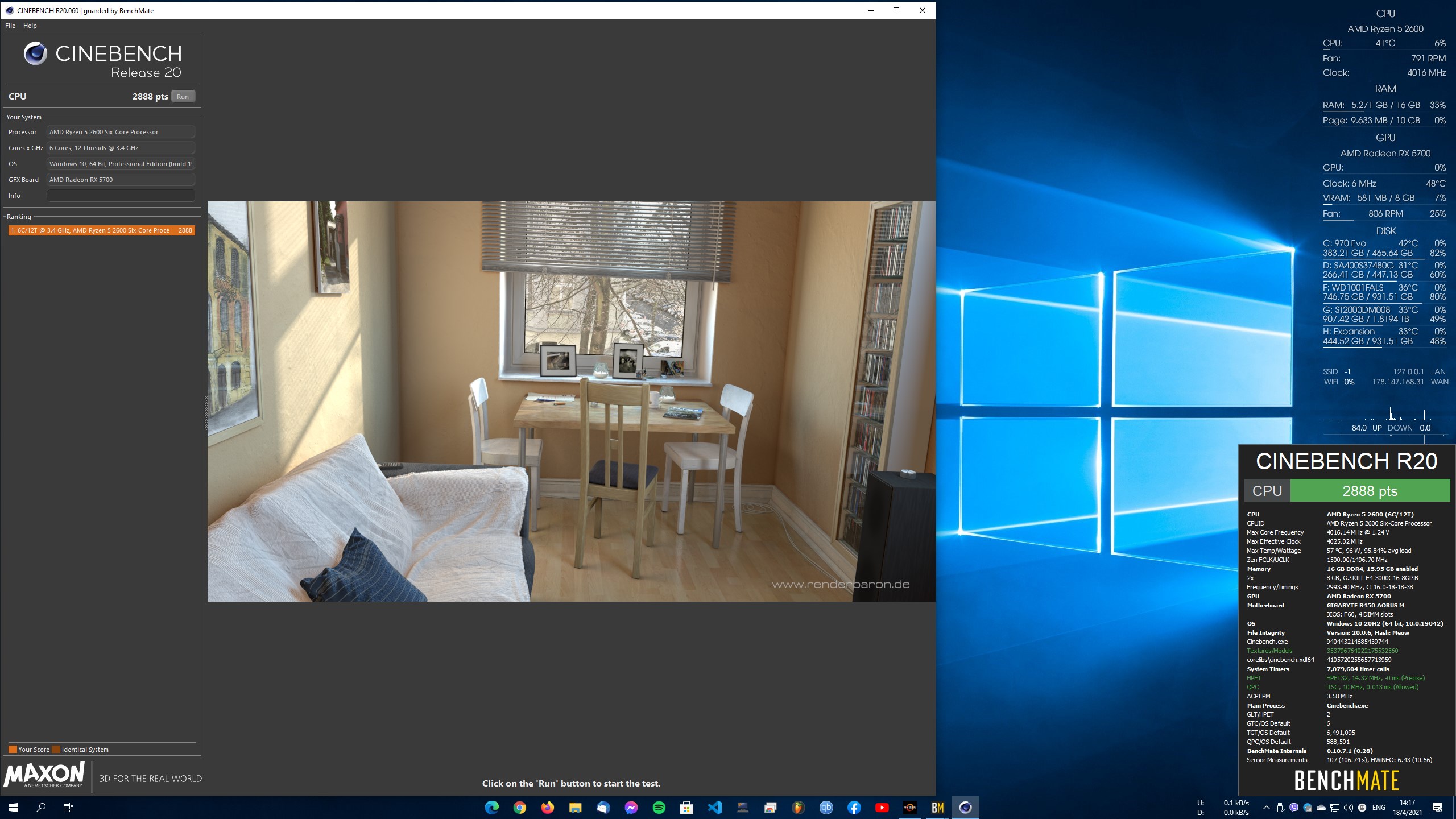Launch Google Chrome from taskbar
Screen dimensions: 1456x819
tap(519, 807)
